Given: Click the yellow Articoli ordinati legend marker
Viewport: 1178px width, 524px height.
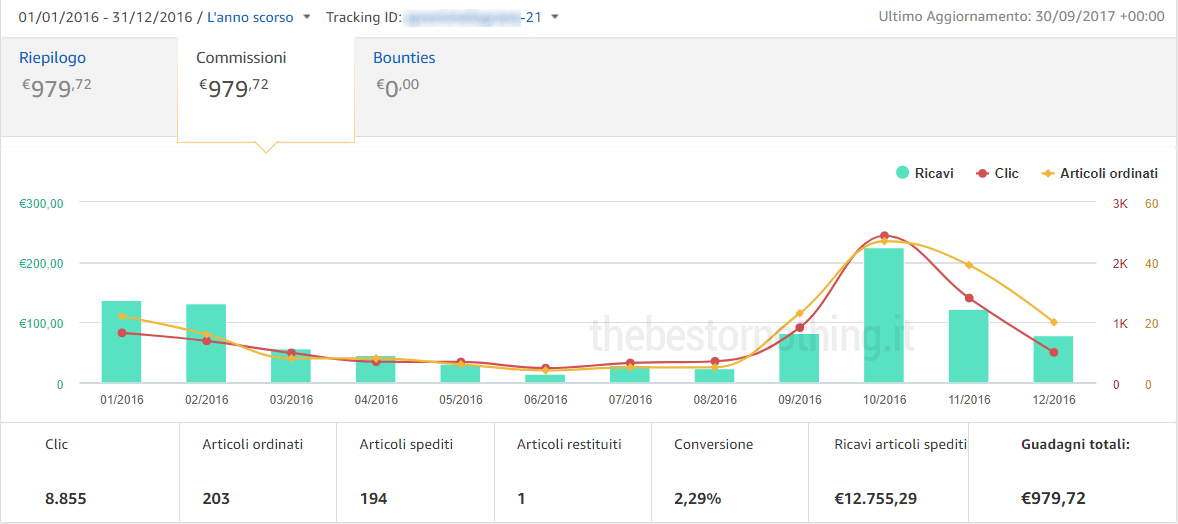Looking at the screenshot, I should (x=1047, y=173).
